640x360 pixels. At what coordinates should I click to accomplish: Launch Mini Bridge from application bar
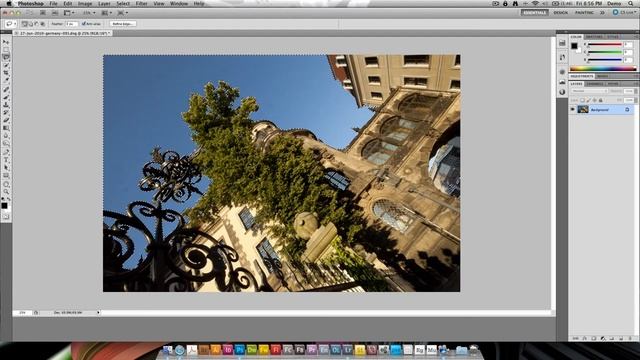(55, 13)
